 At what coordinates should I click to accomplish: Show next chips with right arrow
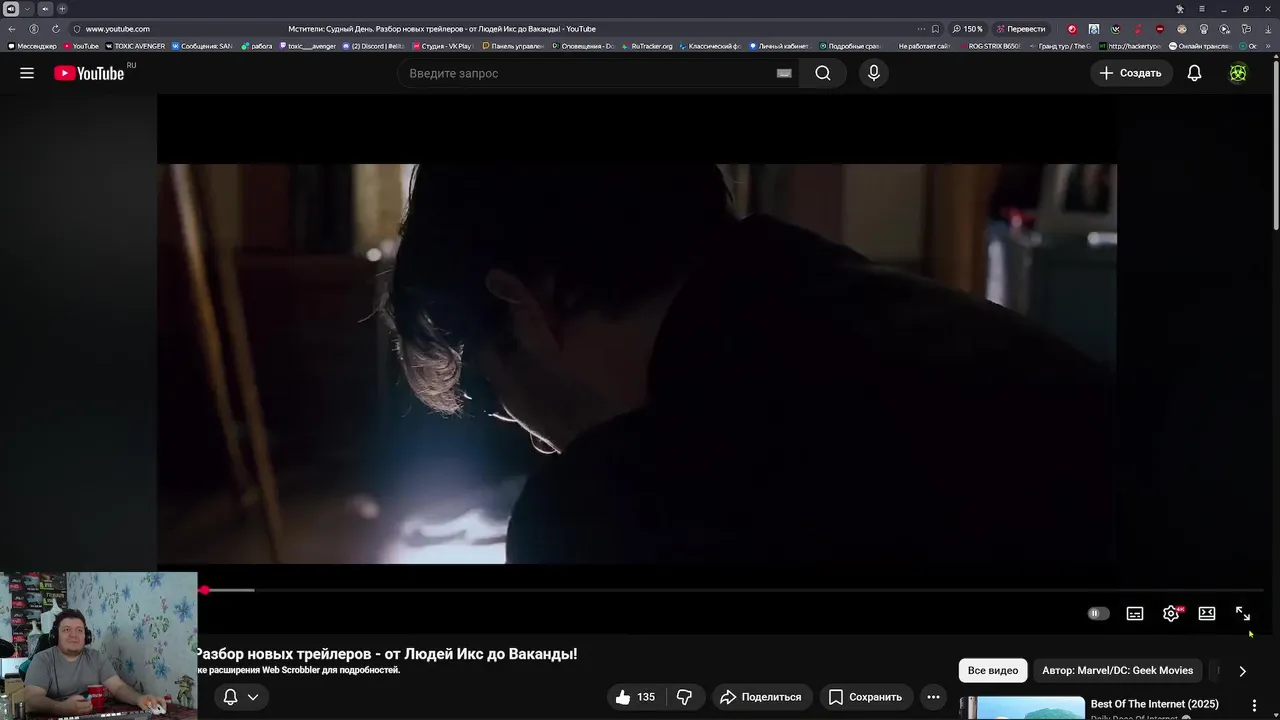click(x=1242, y=671)
